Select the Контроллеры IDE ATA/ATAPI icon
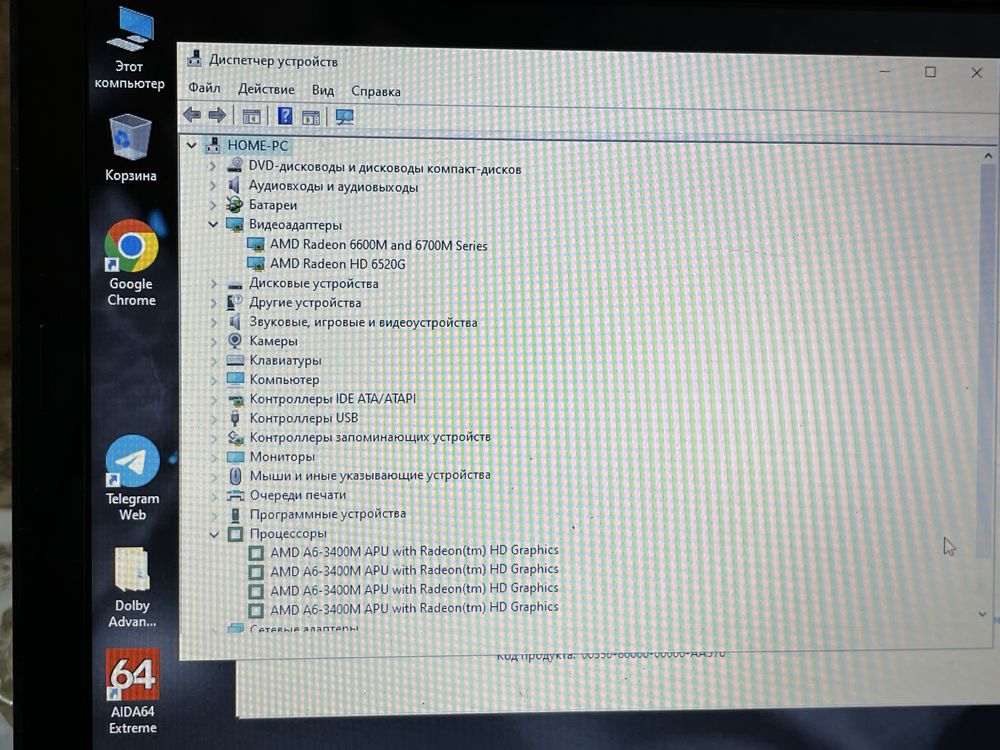Image resolution: width=1000 pixels, height=750 pixels. click(236, 399)
